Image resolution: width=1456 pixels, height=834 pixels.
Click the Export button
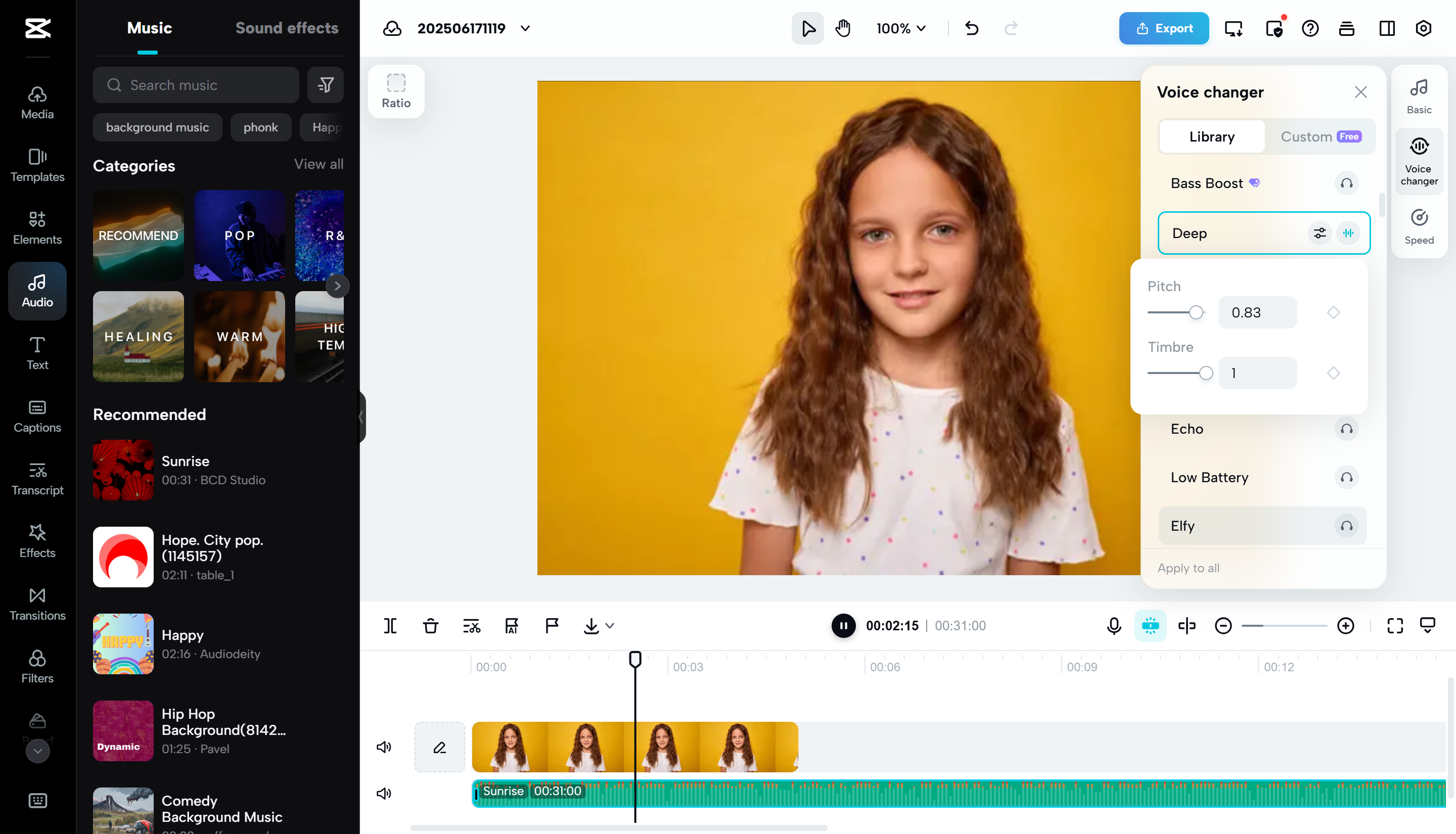pos(1163,28)
